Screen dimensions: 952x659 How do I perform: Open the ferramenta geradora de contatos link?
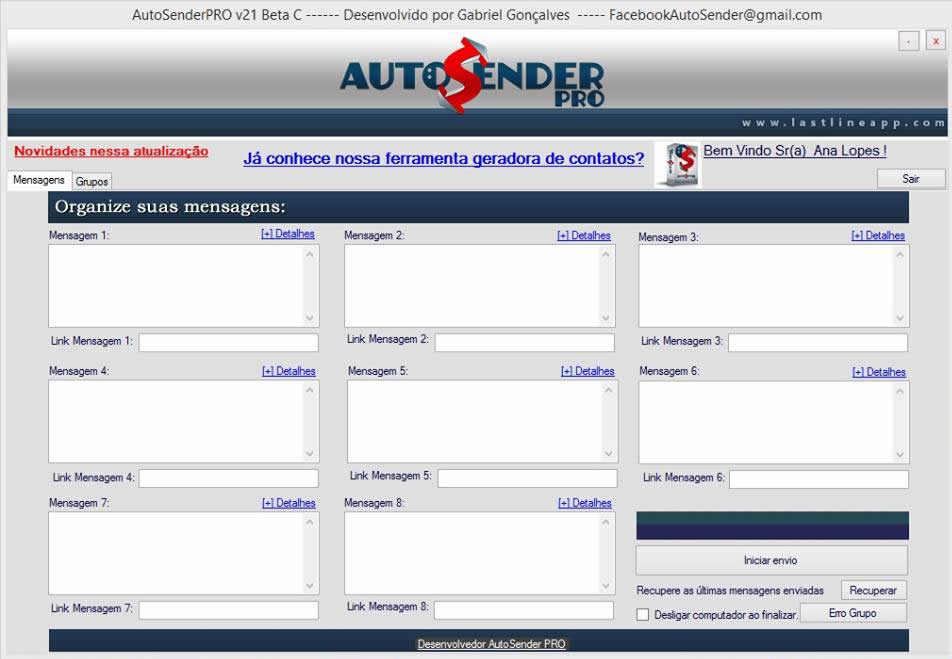point(443,159)
